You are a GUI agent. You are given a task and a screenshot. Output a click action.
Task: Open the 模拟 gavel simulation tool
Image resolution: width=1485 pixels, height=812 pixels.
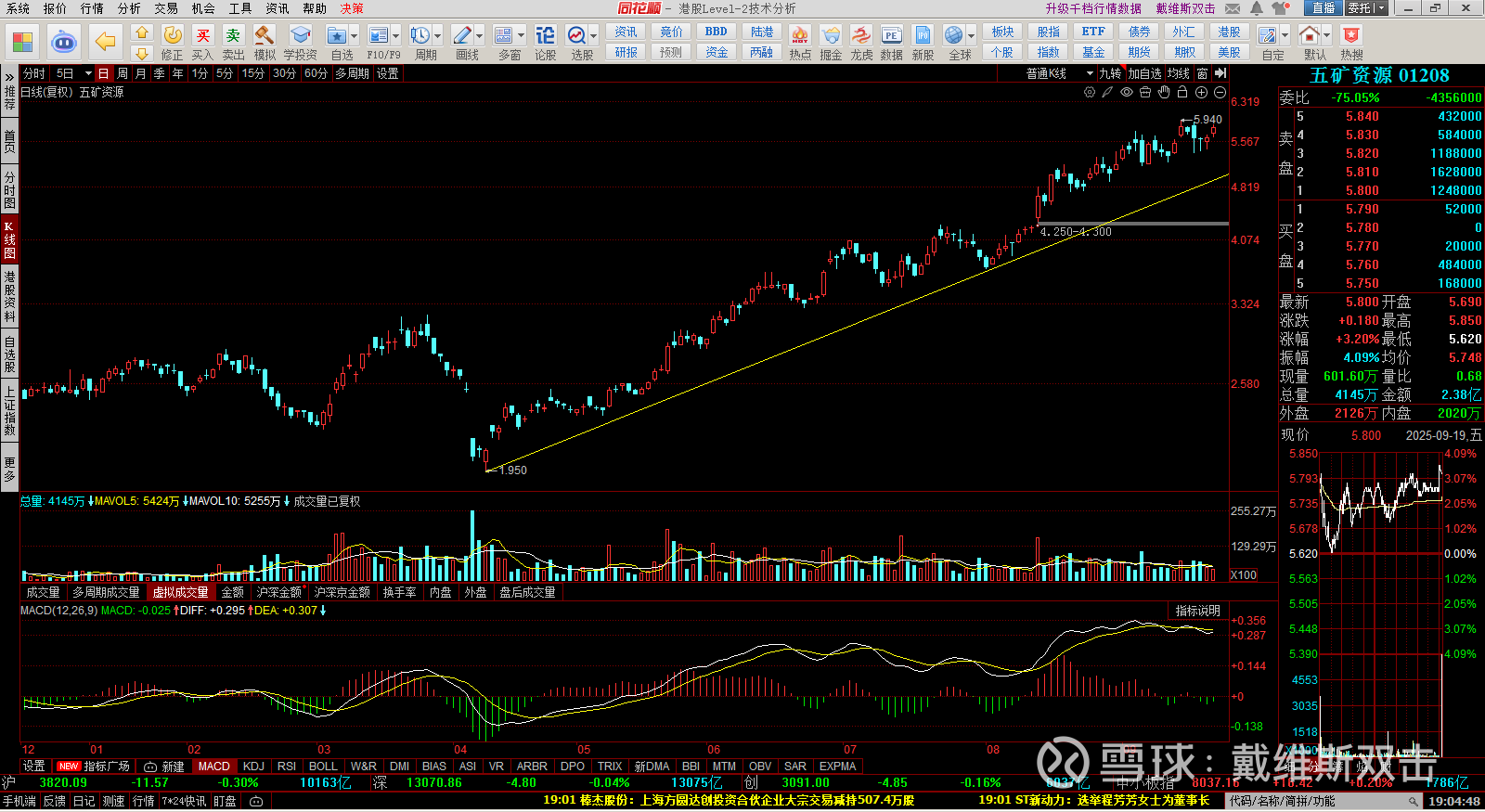(265, 37)
